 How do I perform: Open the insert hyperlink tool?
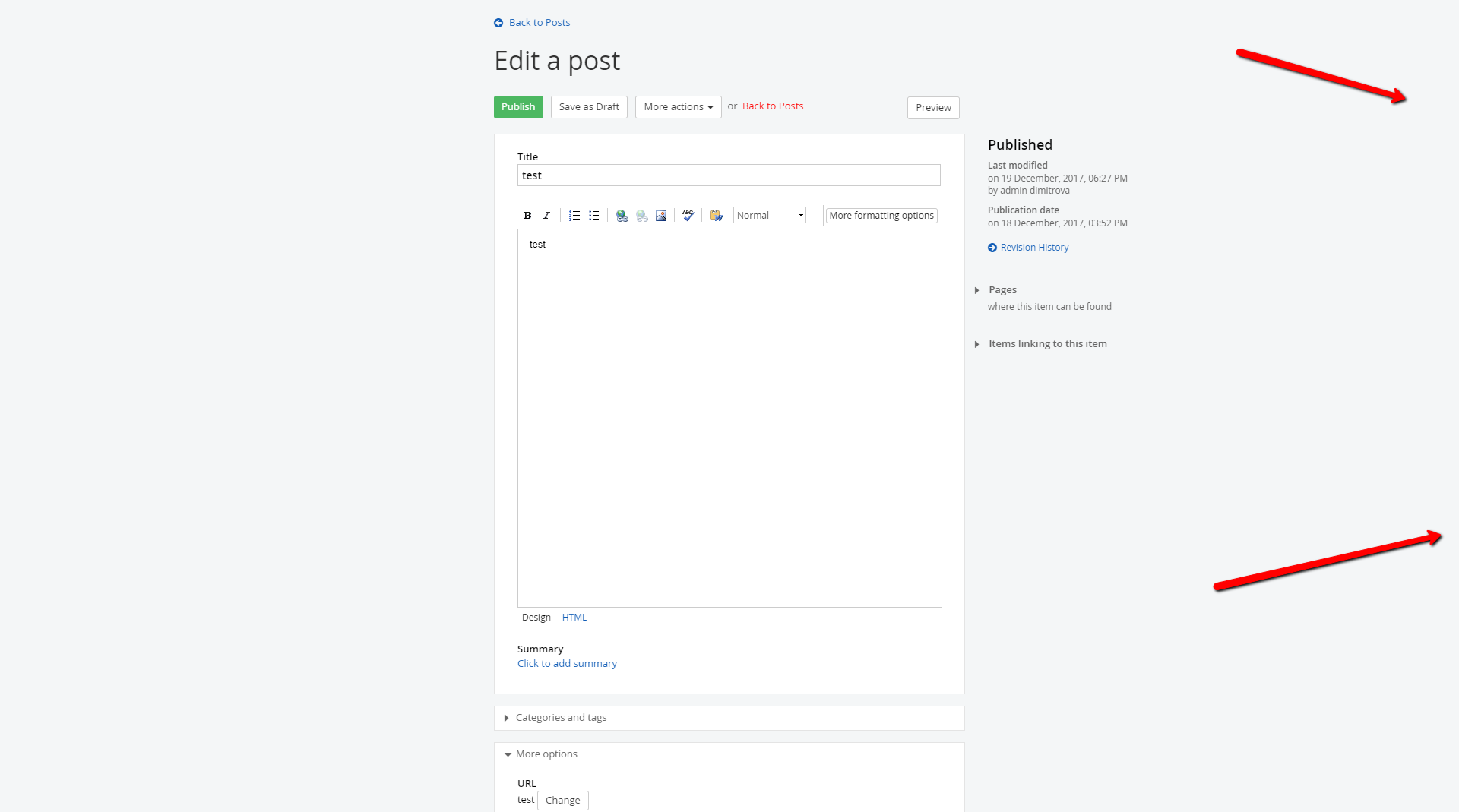(622, 216)
